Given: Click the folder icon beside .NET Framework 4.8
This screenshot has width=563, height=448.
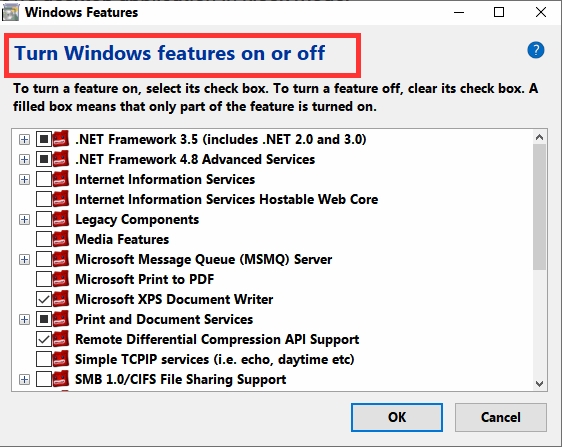Looking at the screenshot, I should [61, 159].
